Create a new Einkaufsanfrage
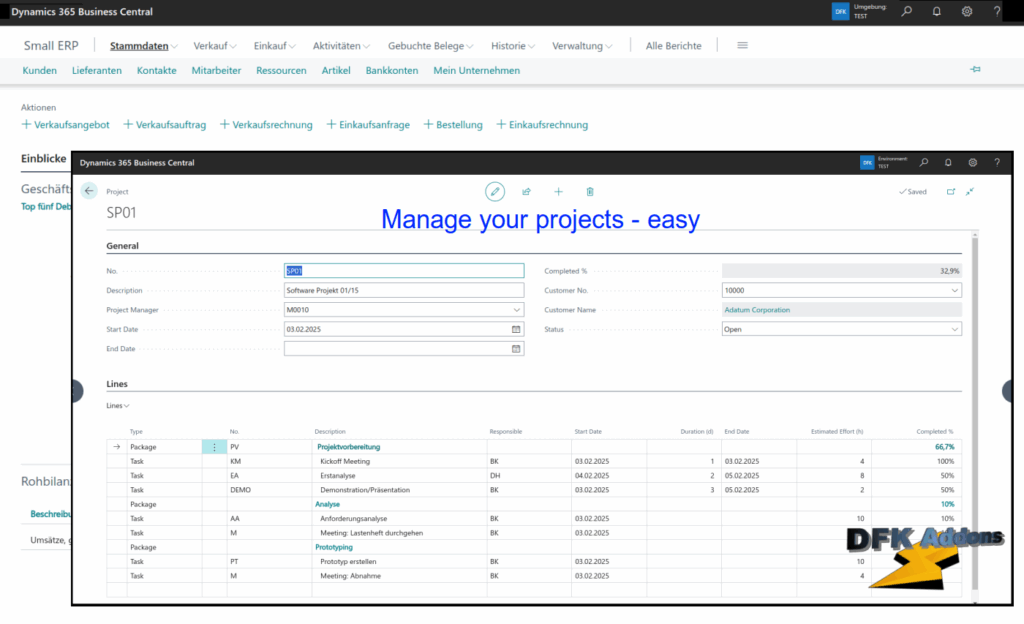 [368, 124]
